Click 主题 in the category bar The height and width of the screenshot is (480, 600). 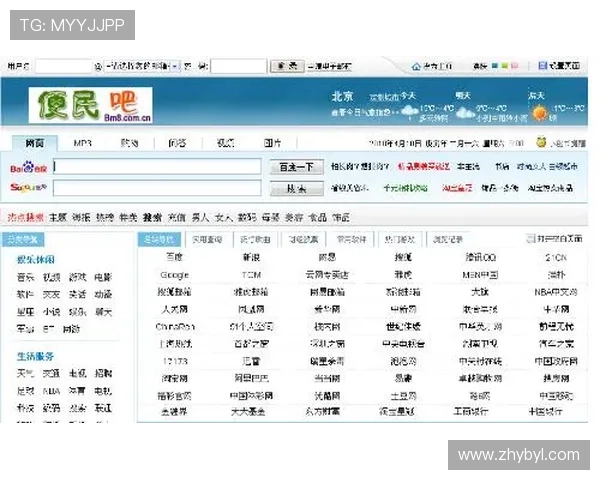(58, 218)
